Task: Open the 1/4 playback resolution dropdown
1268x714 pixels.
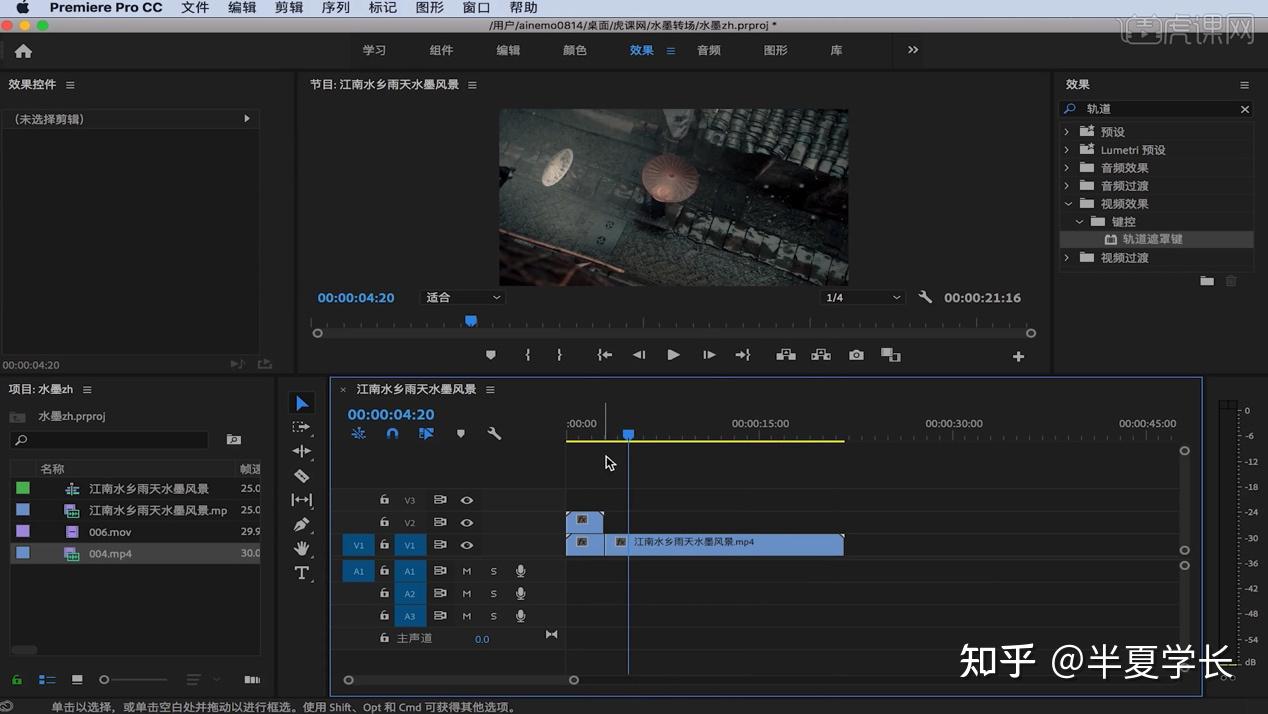Action: tap(862, 298)
